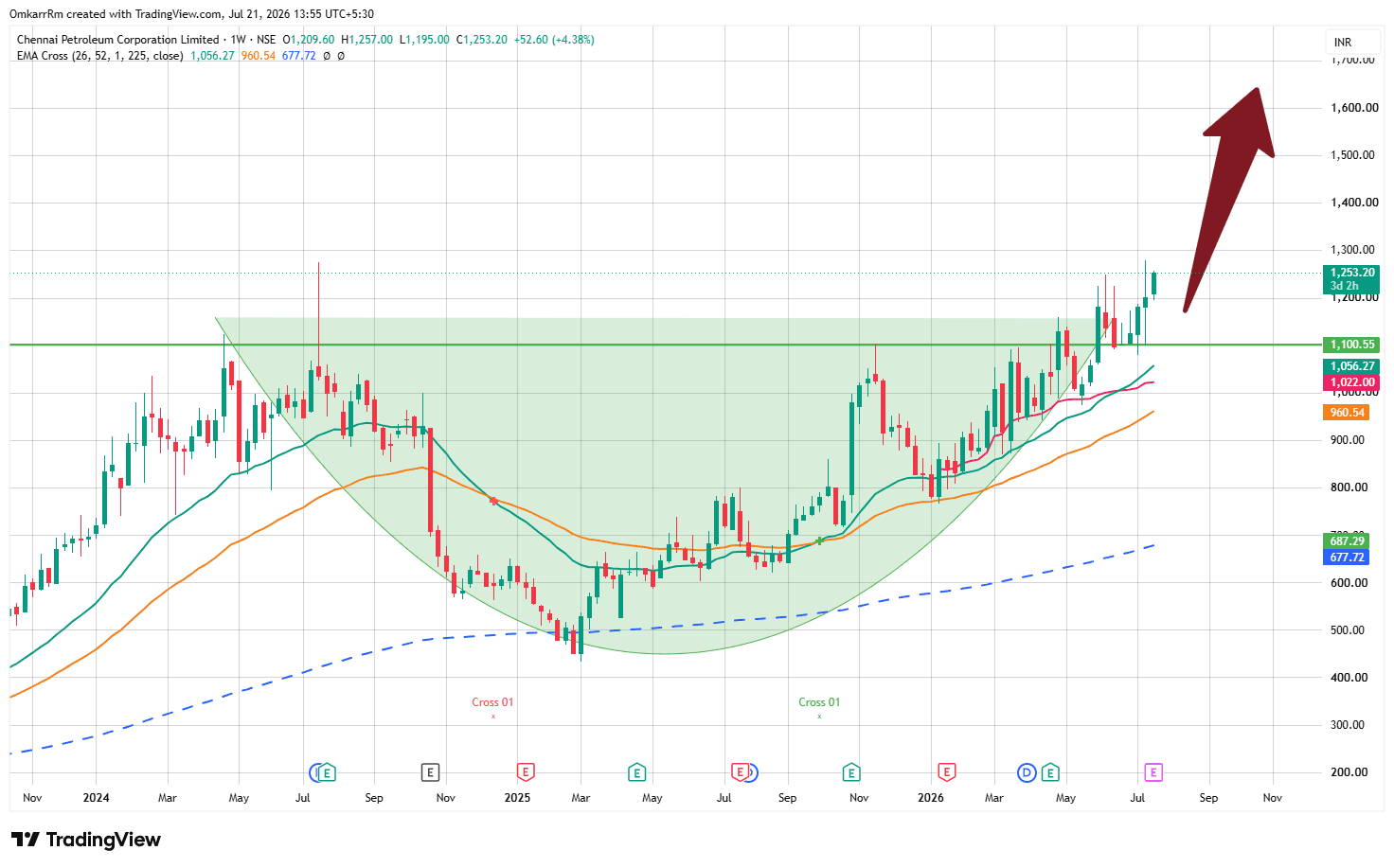Click the red Cross 01 label
This screenshot has height=868, width=1394.
coord(492,702)
